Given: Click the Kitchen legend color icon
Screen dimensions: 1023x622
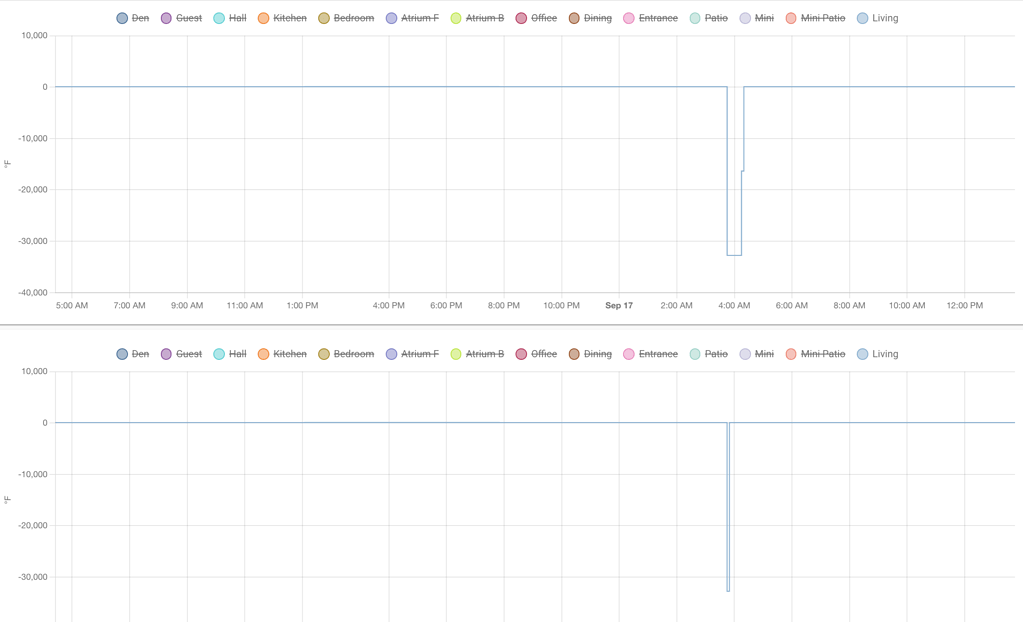Looking at the screenshot, I should click(265, 17).
